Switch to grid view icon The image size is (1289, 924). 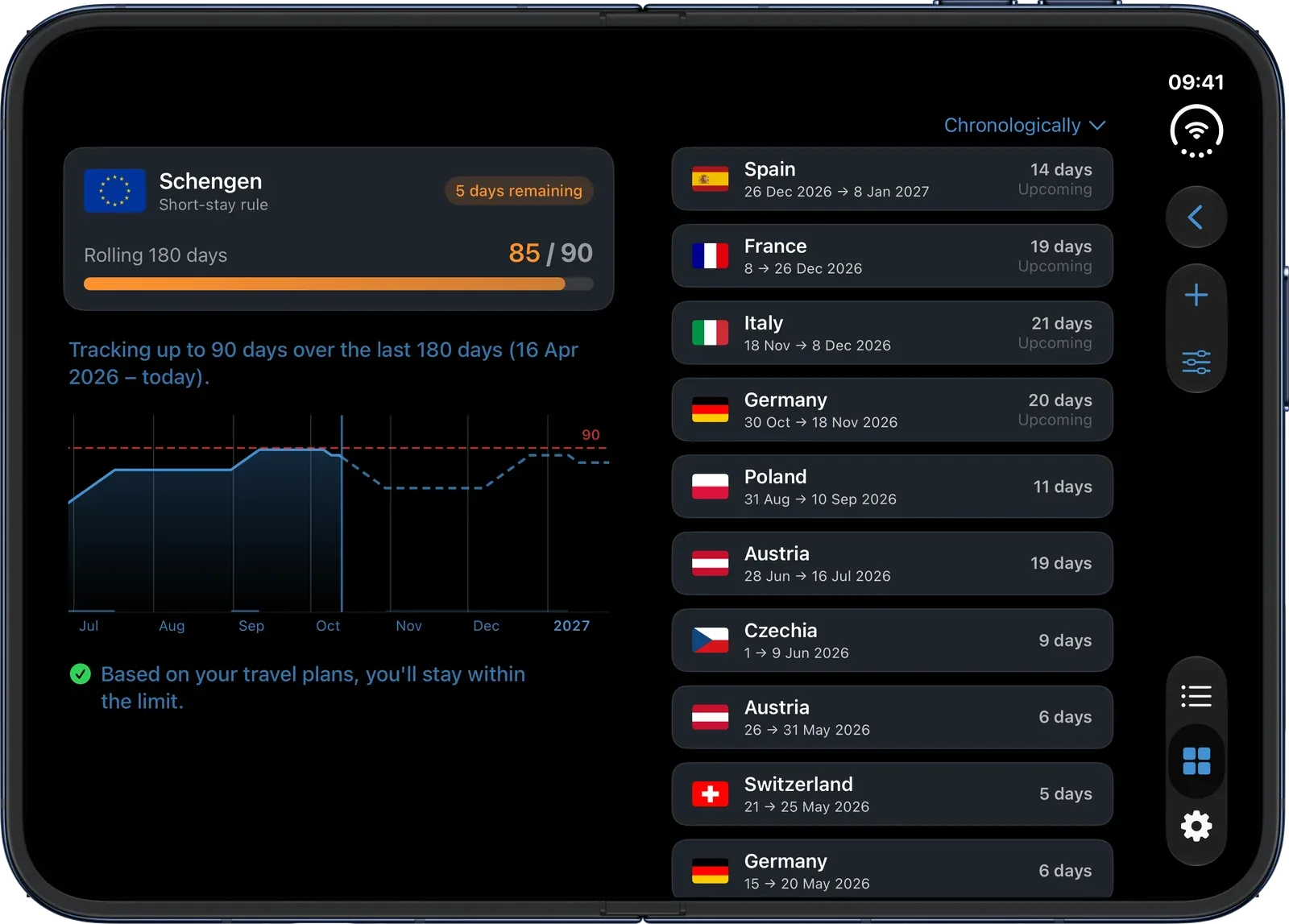pos(1196,761)
